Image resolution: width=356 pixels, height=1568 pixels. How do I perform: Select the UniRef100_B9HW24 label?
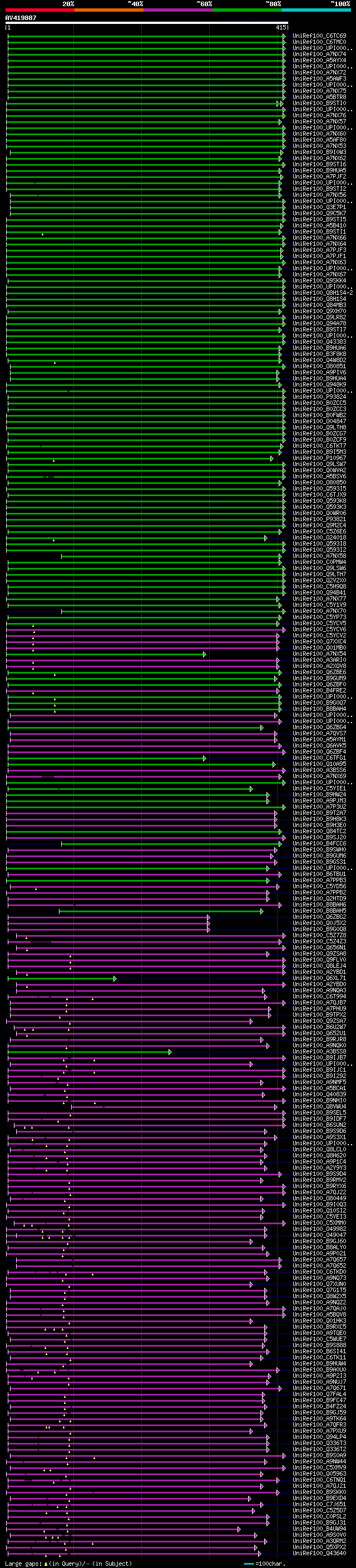[x=319, y=795]
